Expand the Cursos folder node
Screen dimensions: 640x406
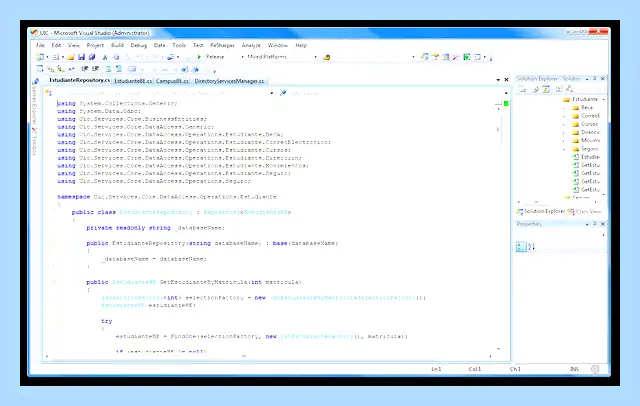tap(564, 124)
